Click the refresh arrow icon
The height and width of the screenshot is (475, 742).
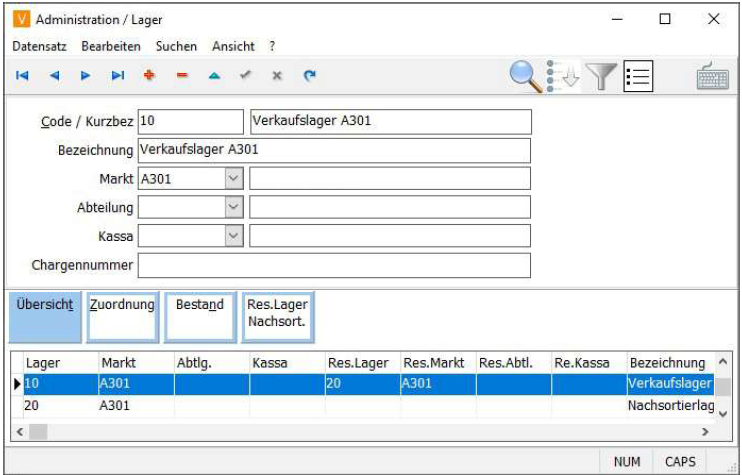pos(310,75)
